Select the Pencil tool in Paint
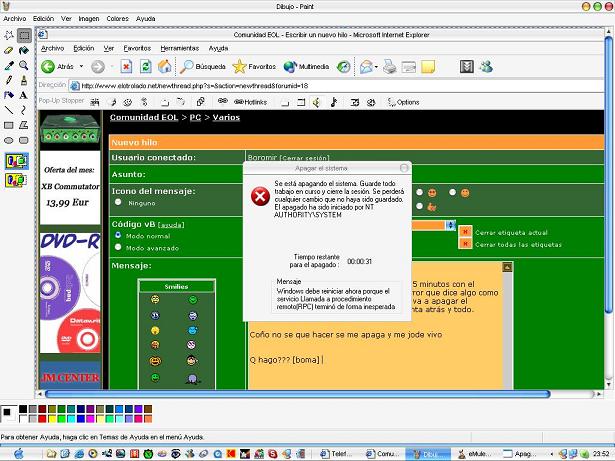615x461 pixels. [x=9, y=80]
